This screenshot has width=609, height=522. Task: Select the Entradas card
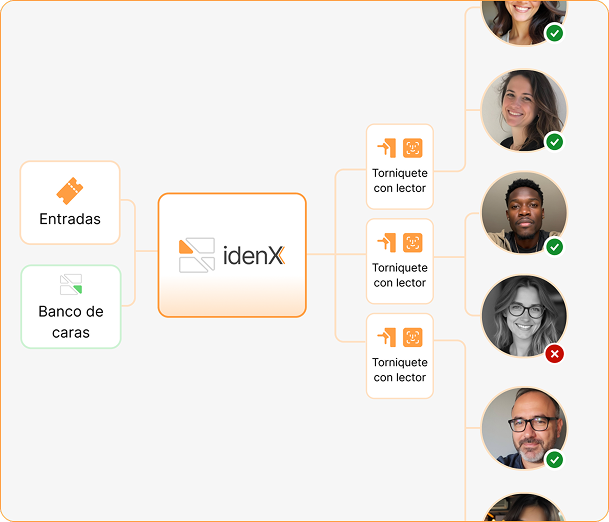click(70, 203)
